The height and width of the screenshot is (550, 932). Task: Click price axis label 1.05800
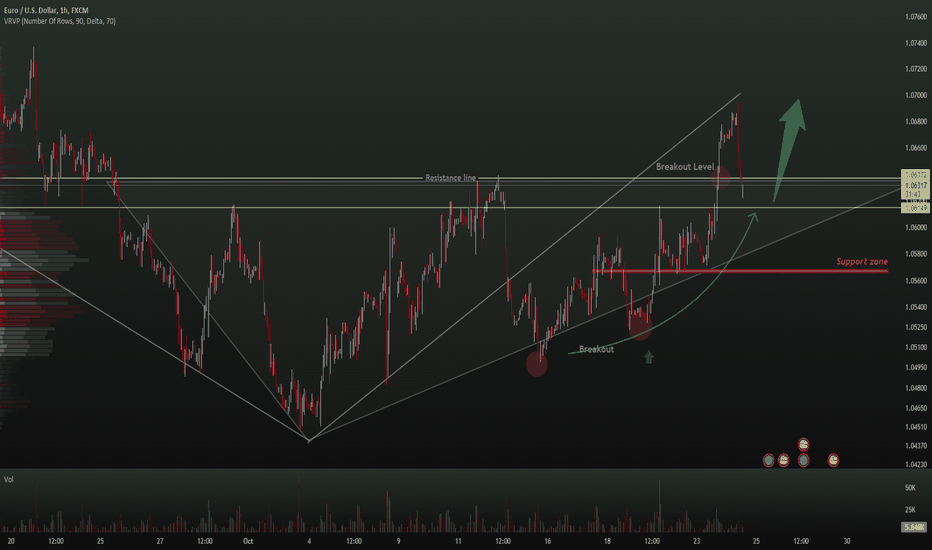[x=915, y=254]
